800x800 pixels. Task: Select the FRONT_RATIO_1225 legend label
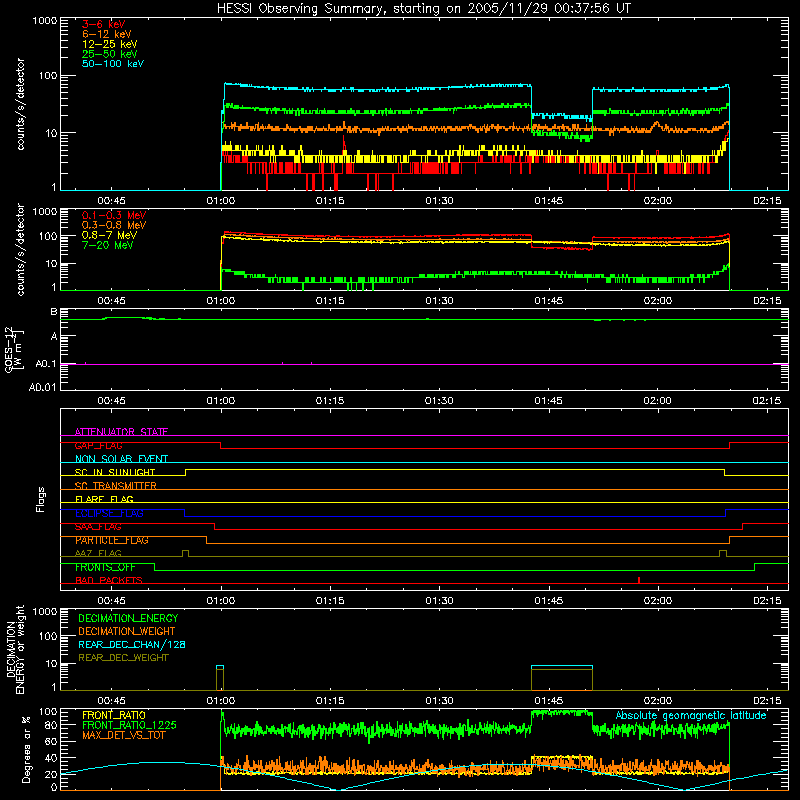pos(129,725)
